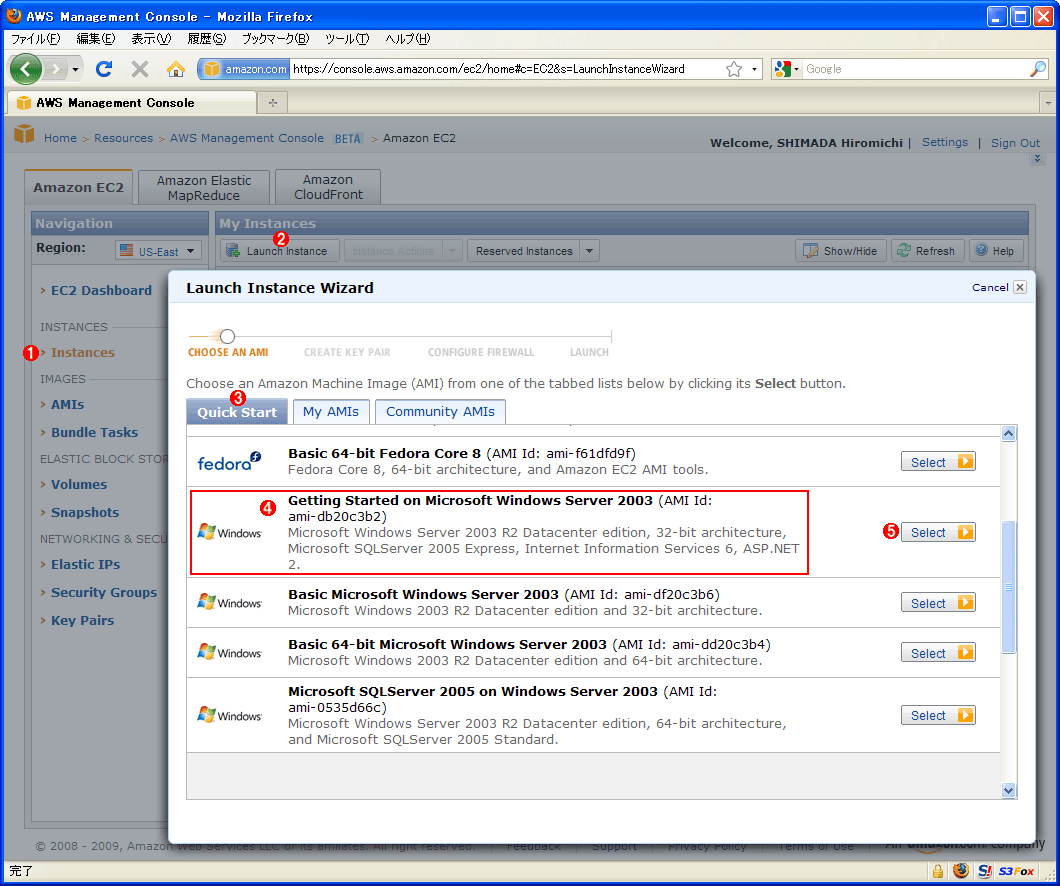Open Snapshots in navigation
The width and height of the screenshot is (1060, 886).
pyautogui.click(x=85, y=512)
